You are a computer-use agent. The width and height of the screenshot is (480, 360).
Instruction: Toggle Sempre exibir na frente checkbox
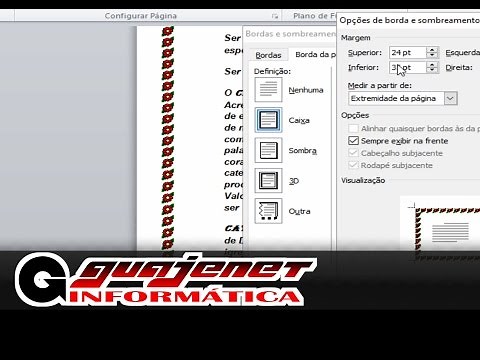point(353,141)
